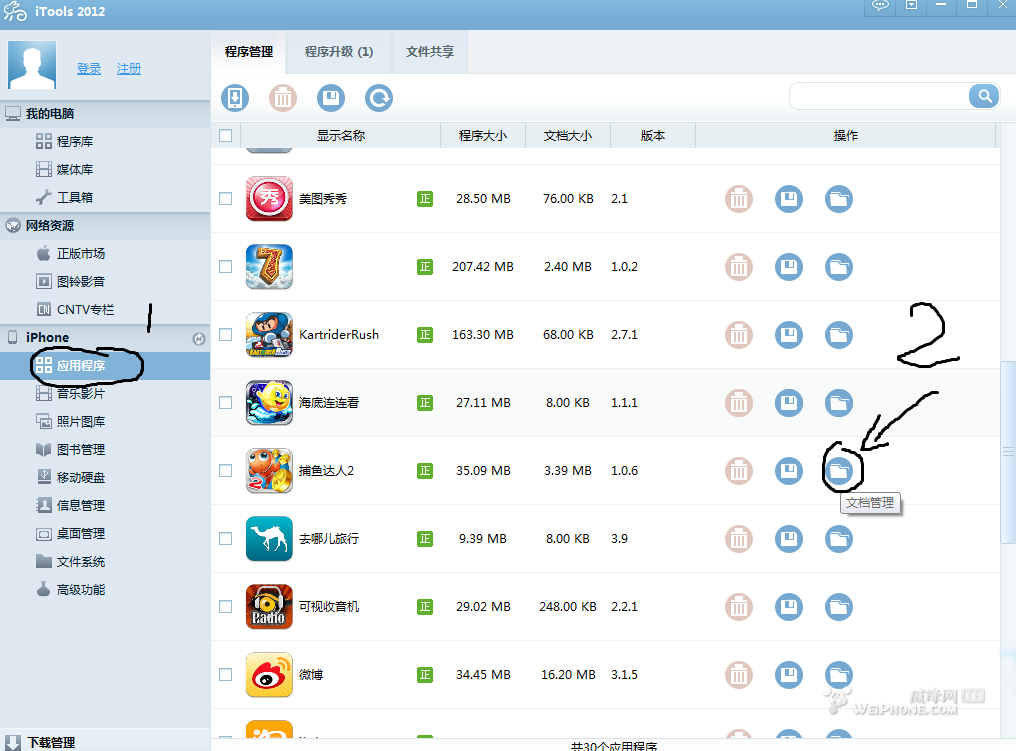Open 海底连连看 document folder
This screenshot has width=1016, height=751.
[838, 403]
